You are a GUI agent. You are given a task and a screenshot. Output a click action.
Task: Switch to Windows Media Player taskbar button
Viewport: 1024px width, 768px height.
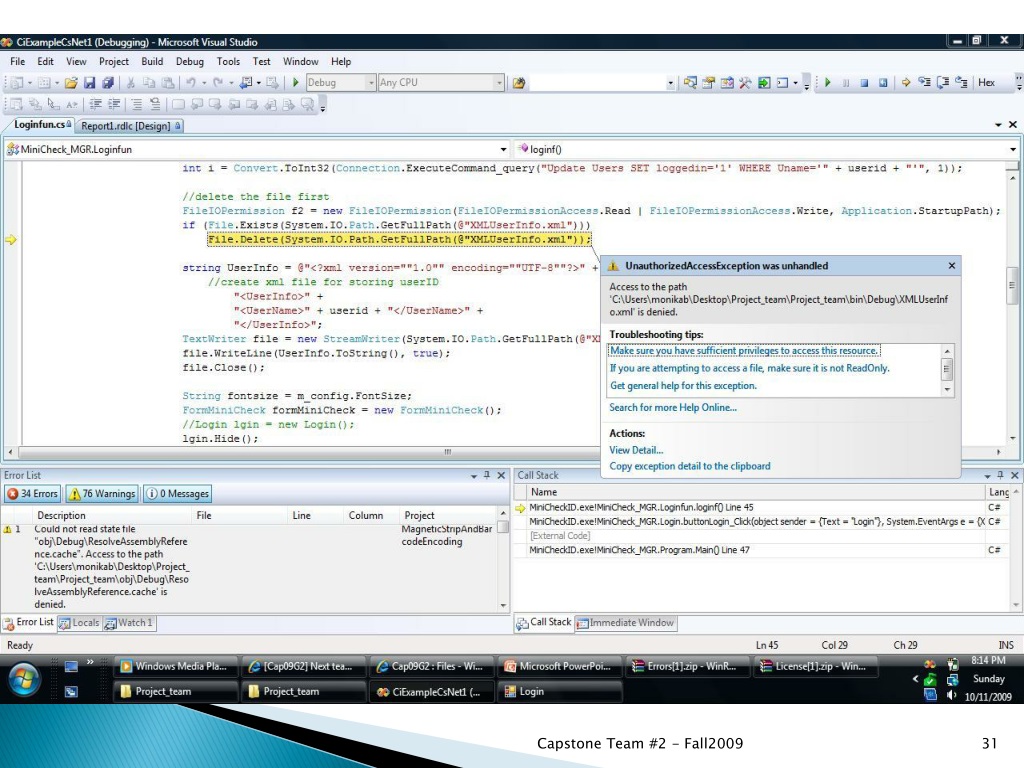click(x=174, y=667)
